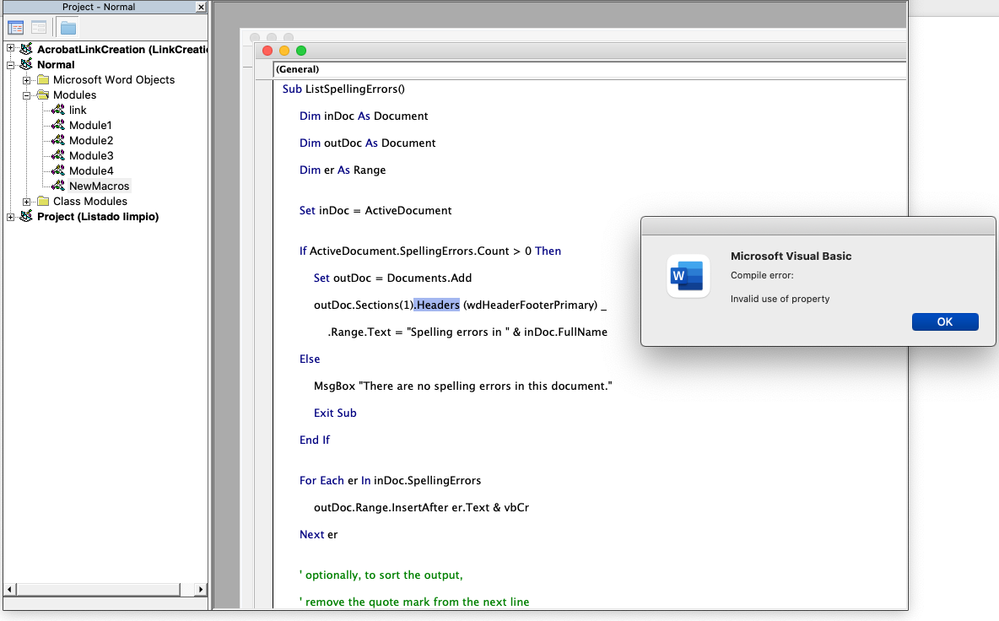The width and height of the screenshot is (999, 621).
Task: Toggle Folders icon in Project panel toolbar
Action: tap(68, 27)
